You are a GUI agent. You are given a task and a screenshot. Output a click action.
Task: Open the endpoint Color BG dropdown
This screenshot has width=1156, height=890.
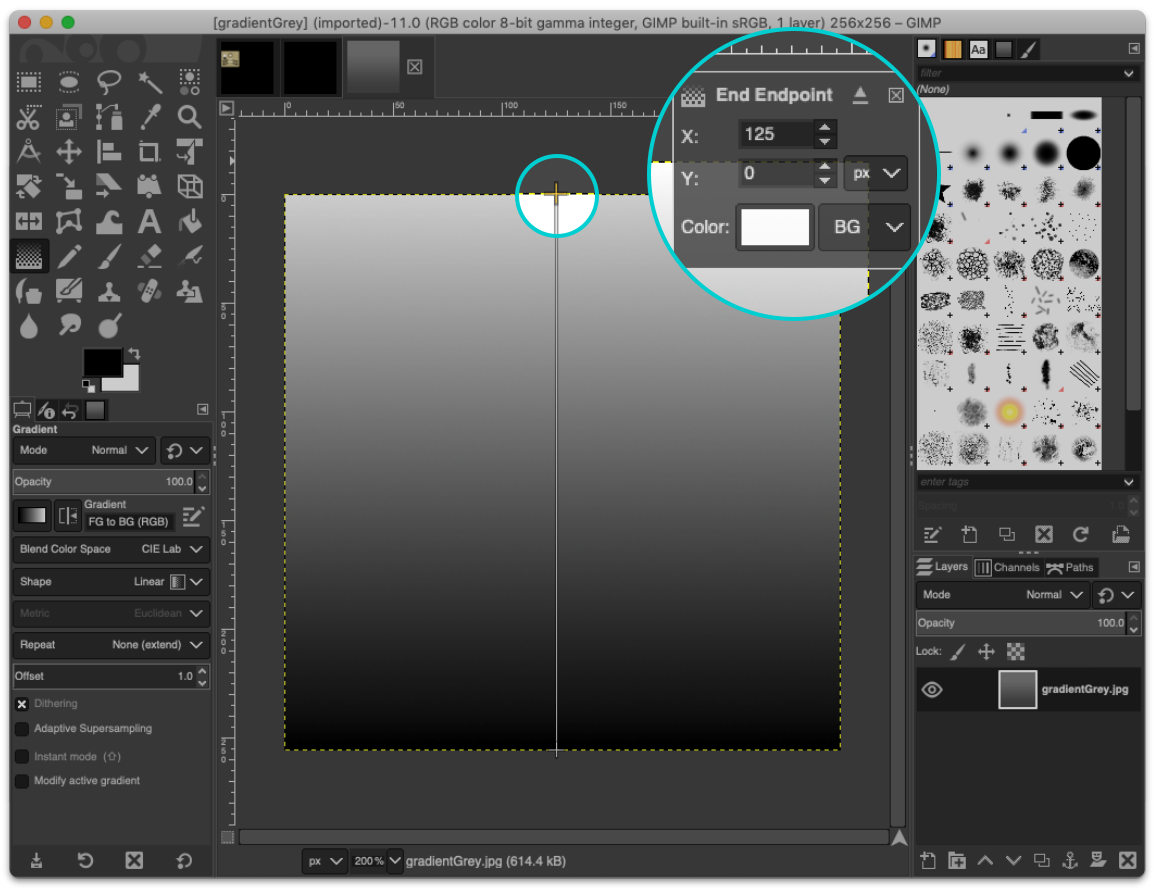(864, 227)
